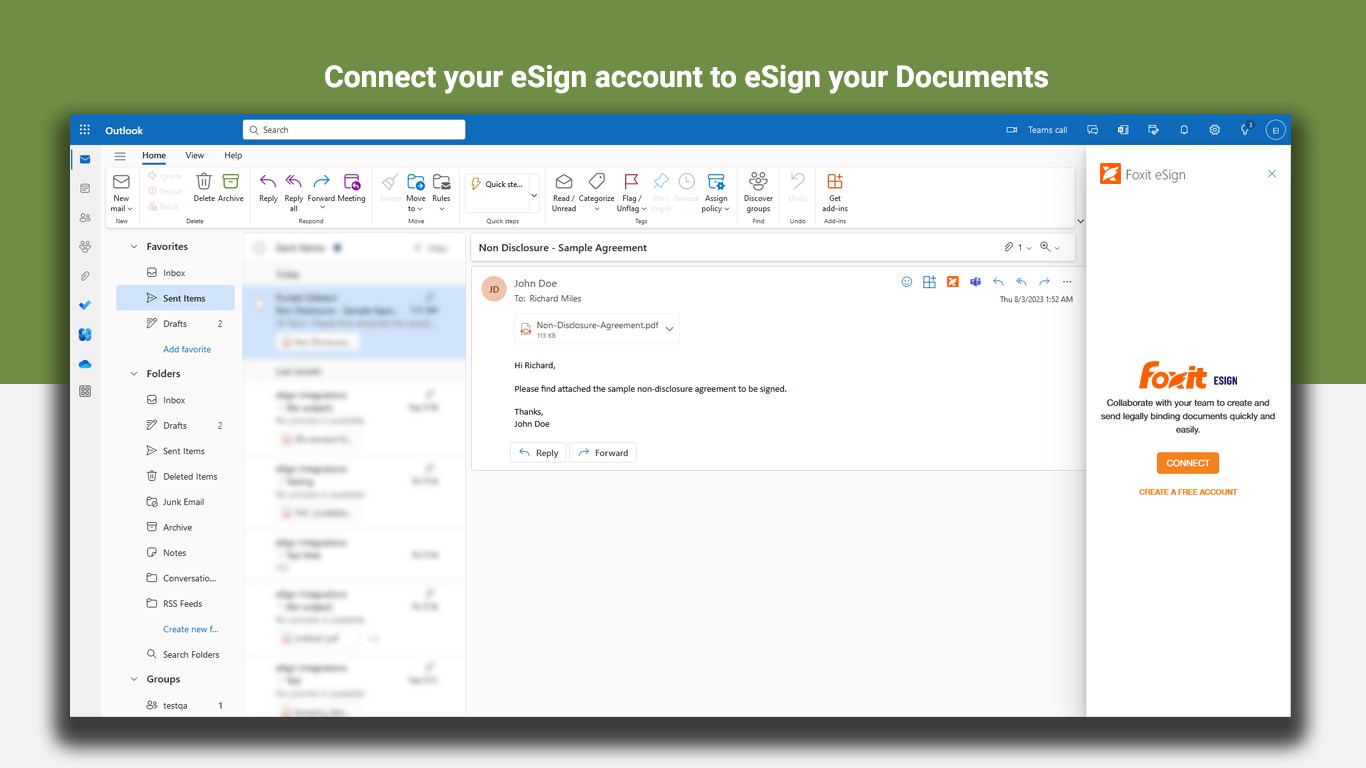Open the OneDrive cloud icon in rail
1366x768 pixels.
pyautogui.click(x=85, y=364)
